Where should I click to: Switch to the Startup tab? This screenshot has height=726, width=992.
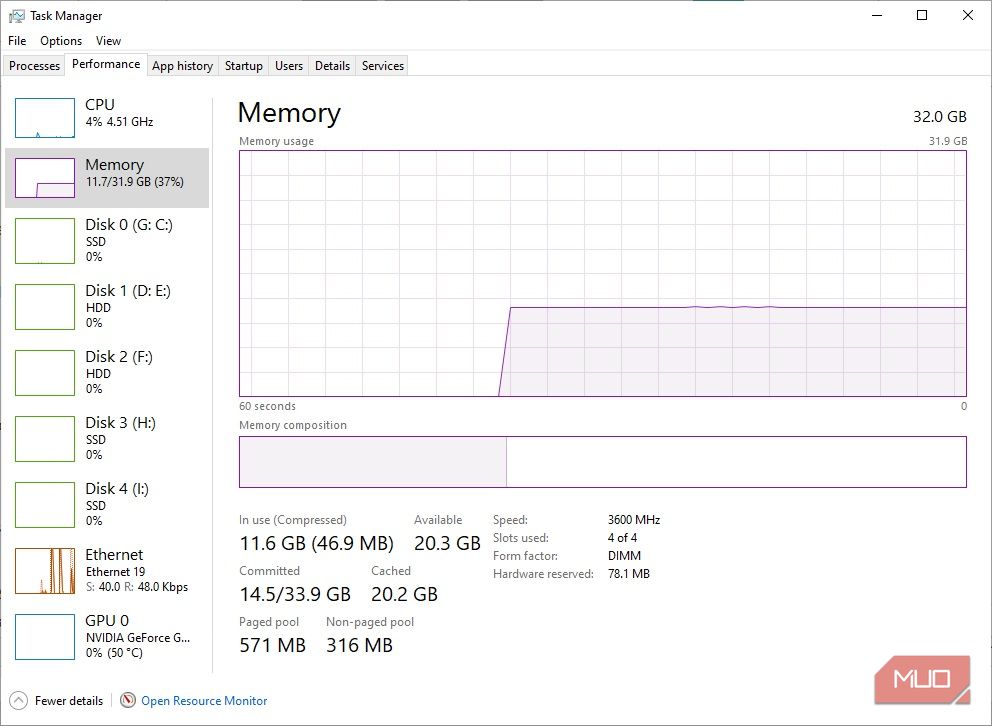[x=243, y=65]
